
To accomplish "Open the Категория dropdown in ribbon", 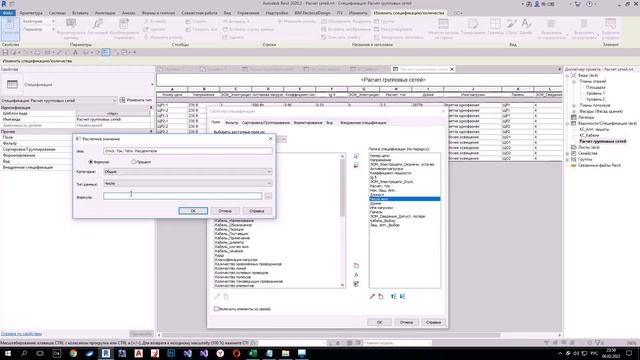I will [x=38, y=21].
